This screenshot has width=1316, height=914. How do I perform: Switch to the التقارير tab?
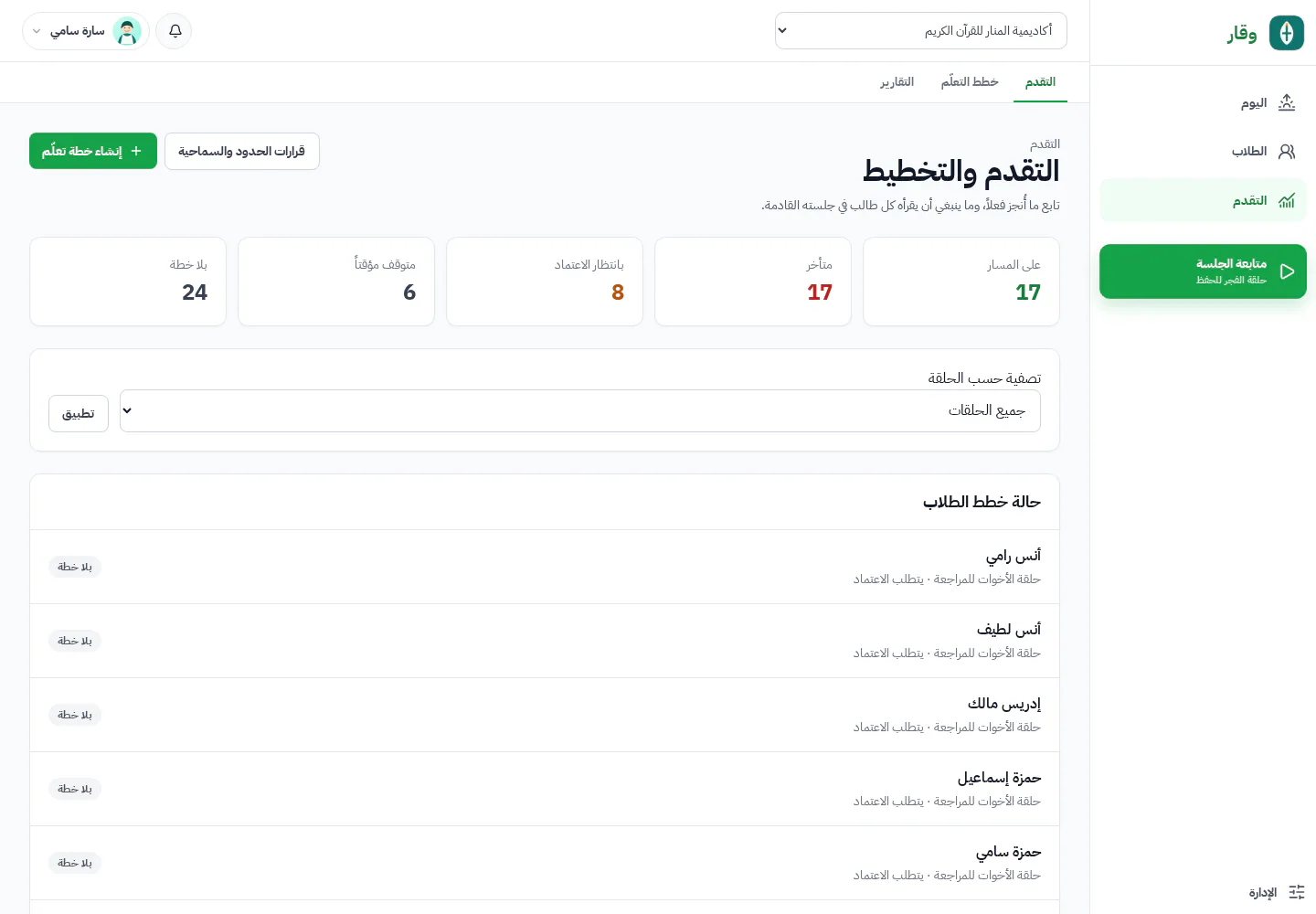click(x=897, y=82)
